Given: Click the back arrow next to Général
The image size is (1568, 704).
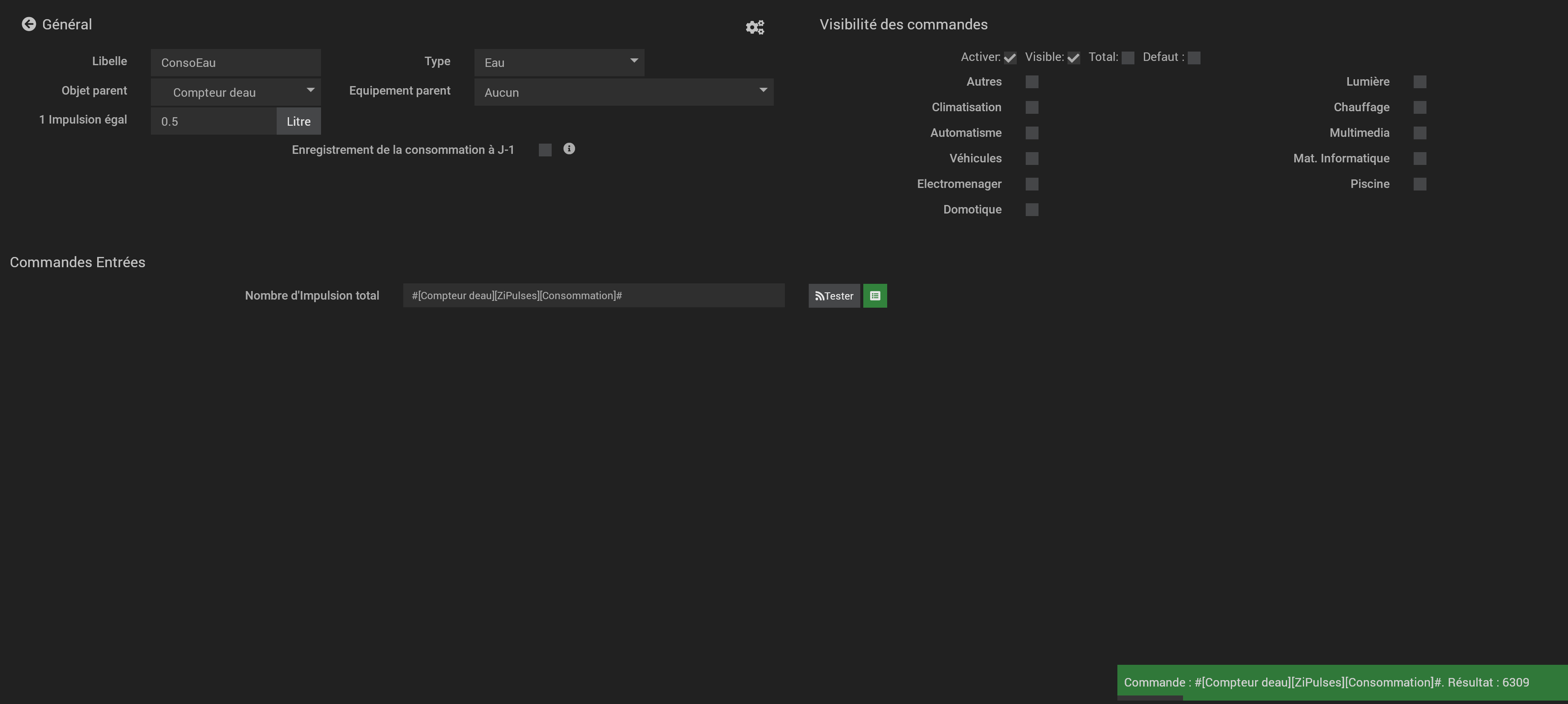Looking at the screenshot, I should (x=29, y=24).
